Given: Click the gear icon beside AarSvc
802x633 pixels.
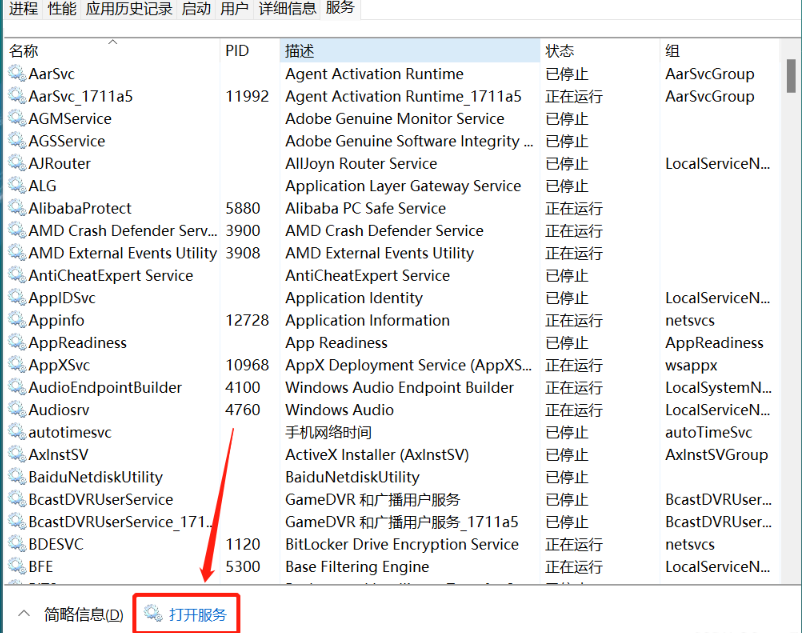Looking at the screenshot, I should tap(17, 74).
